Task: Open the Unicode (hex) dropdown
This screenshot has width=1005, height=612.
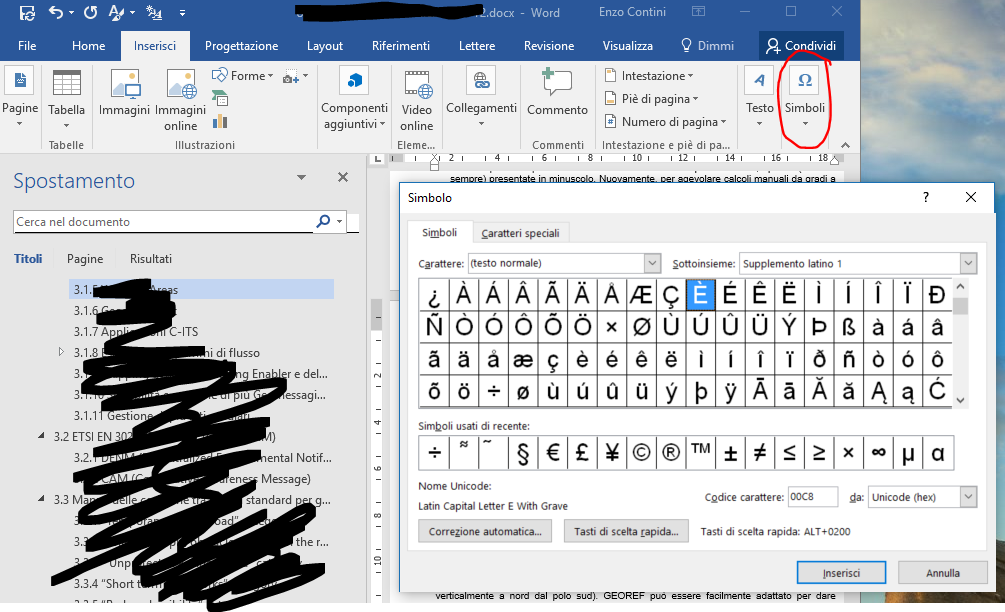Action: (967, 497)
